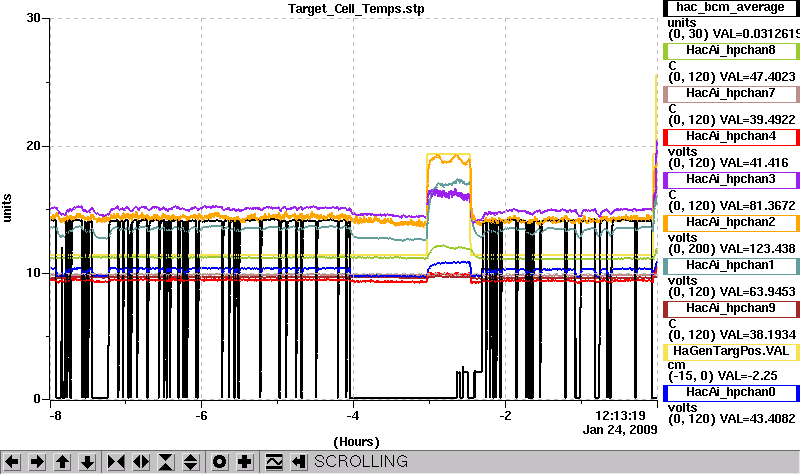This screenshot has height=474, width=800.
Task: Click the (Hours) x-axis label
Action: pos(356,441)
